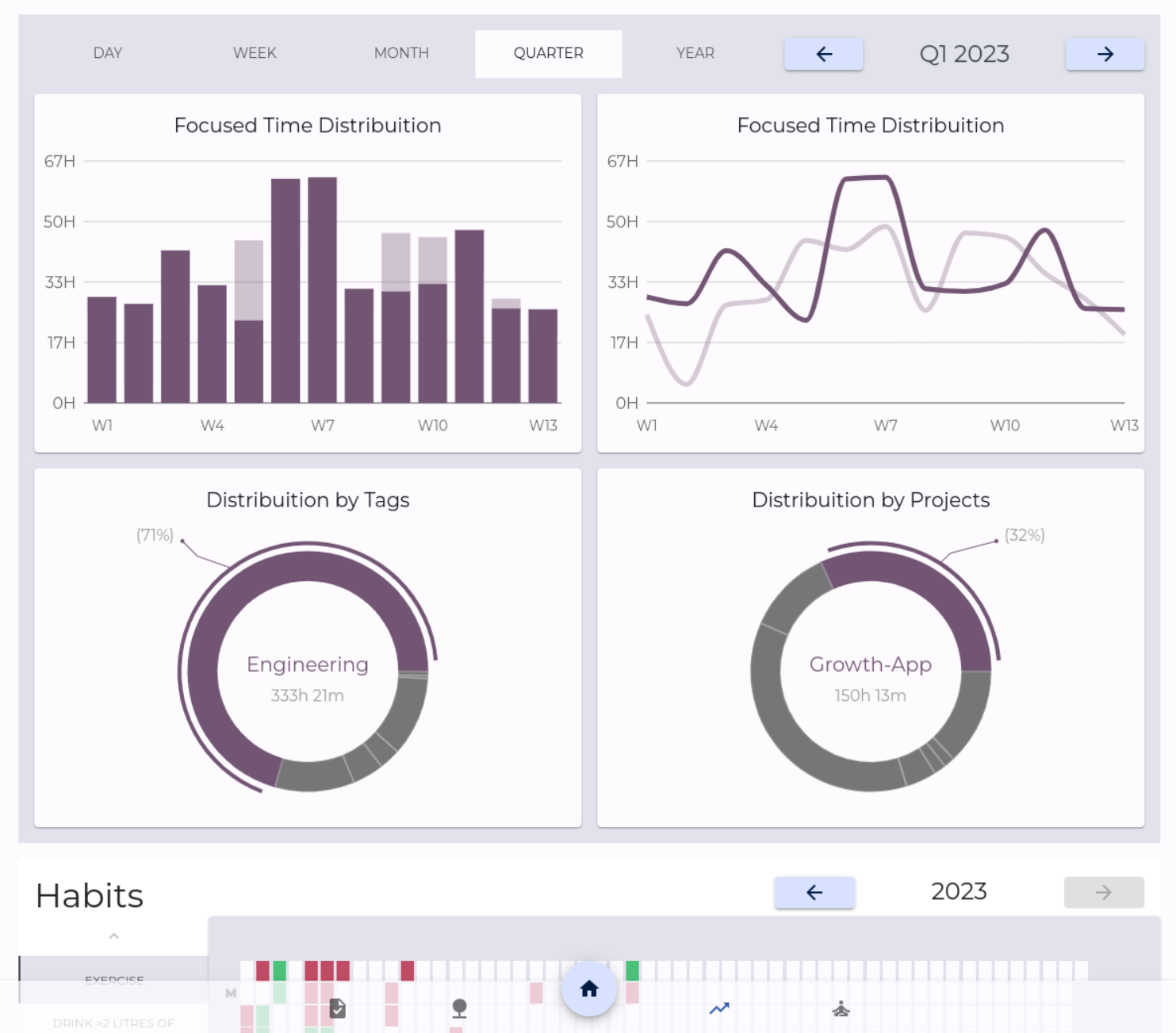This screenshot has height=1033, width=1176.
Task: Switch to the WEEK tab
Action: (255, 53)
